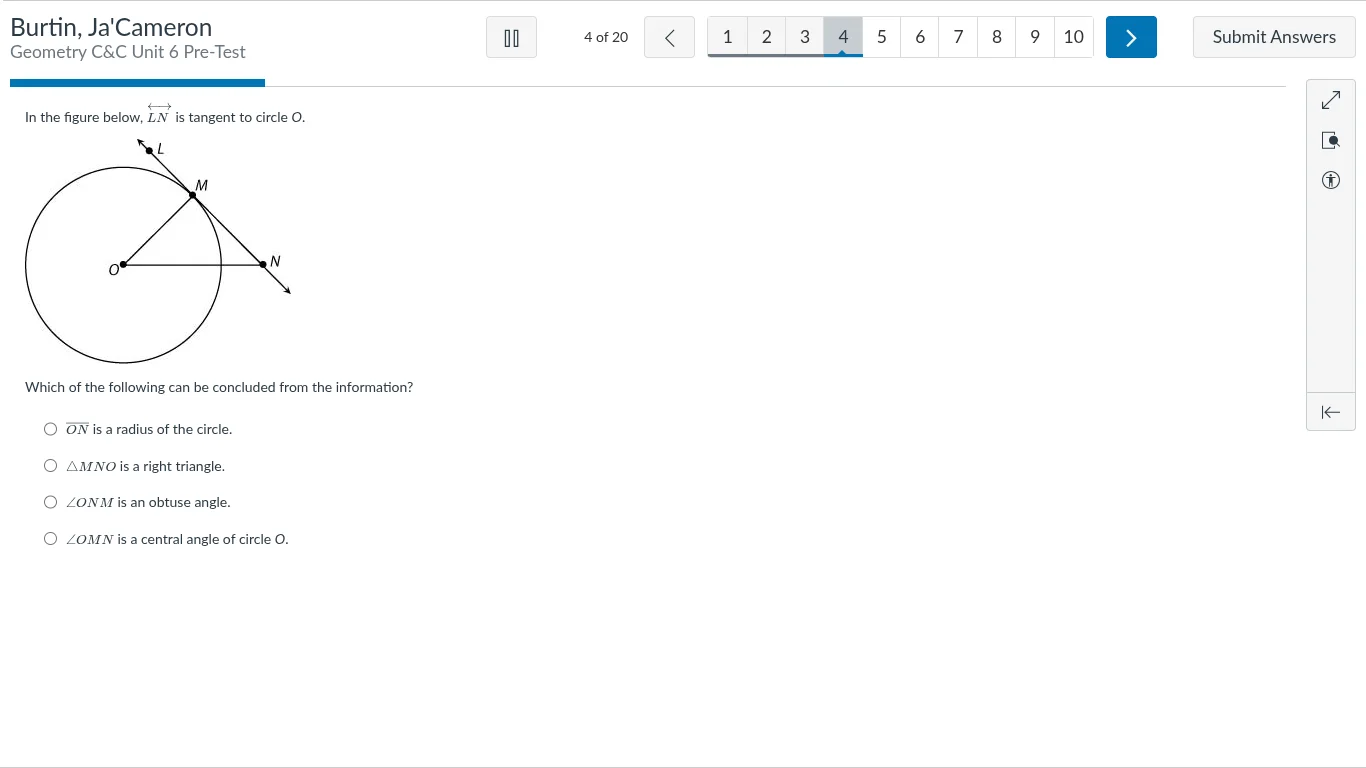
Task: Jump to question 1
Action: coord(727,37)
